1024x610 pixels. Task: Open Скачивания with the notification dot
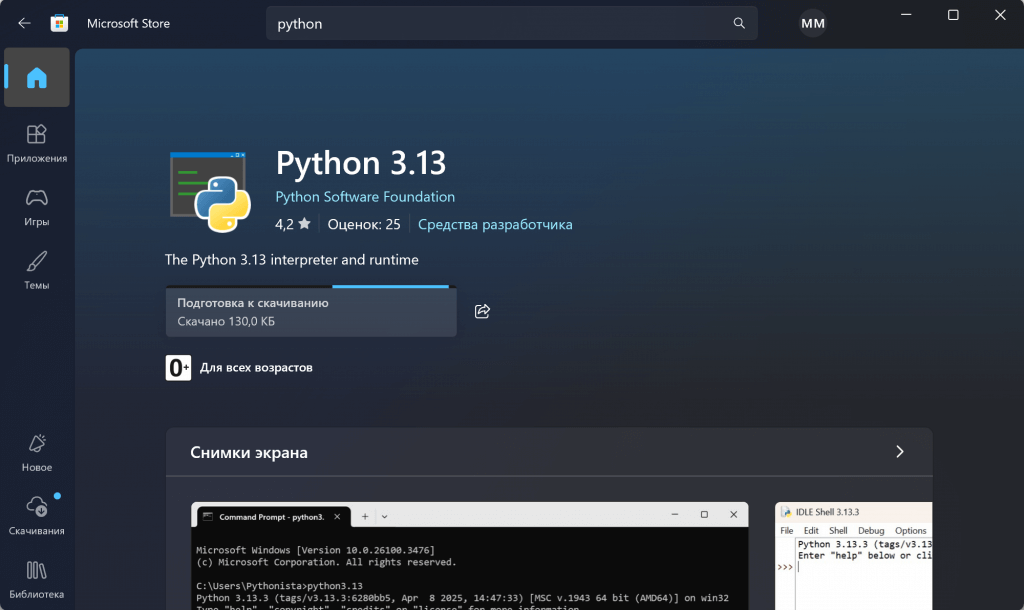[x=36, y=516]
